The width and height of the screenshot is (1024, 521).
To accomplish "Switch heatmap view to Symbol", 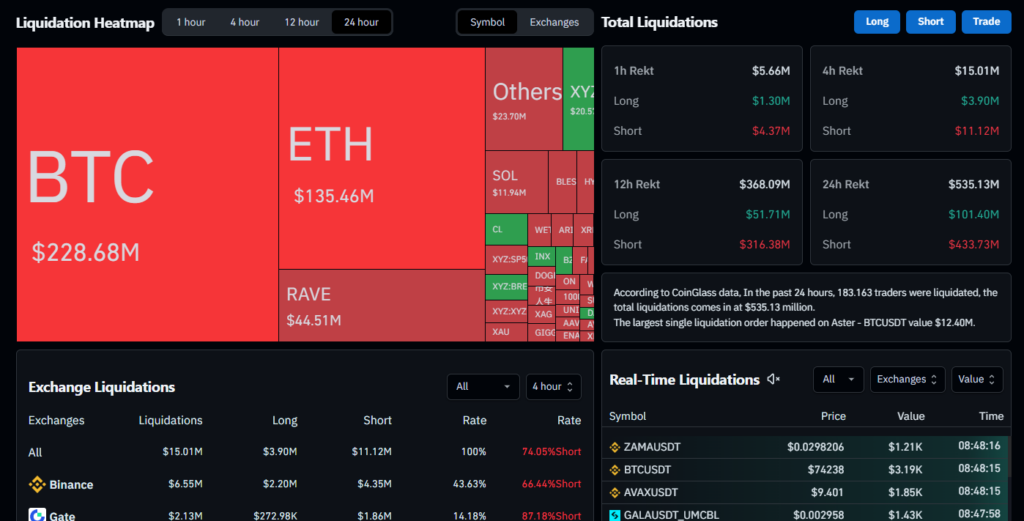I will [487, 22].
